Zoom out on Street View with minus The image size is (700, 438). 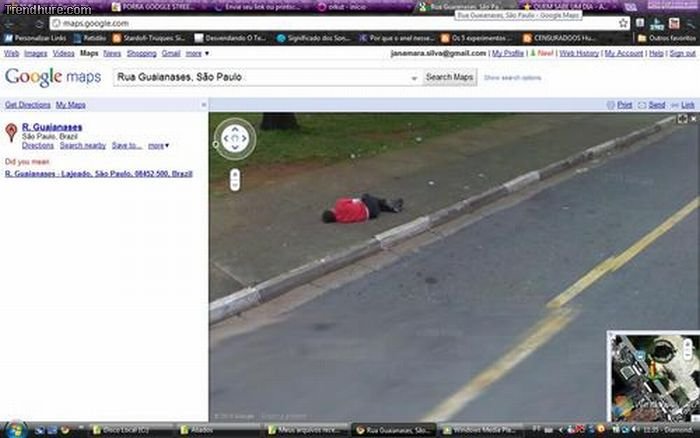pyautogui.click(x=235, y=185)
